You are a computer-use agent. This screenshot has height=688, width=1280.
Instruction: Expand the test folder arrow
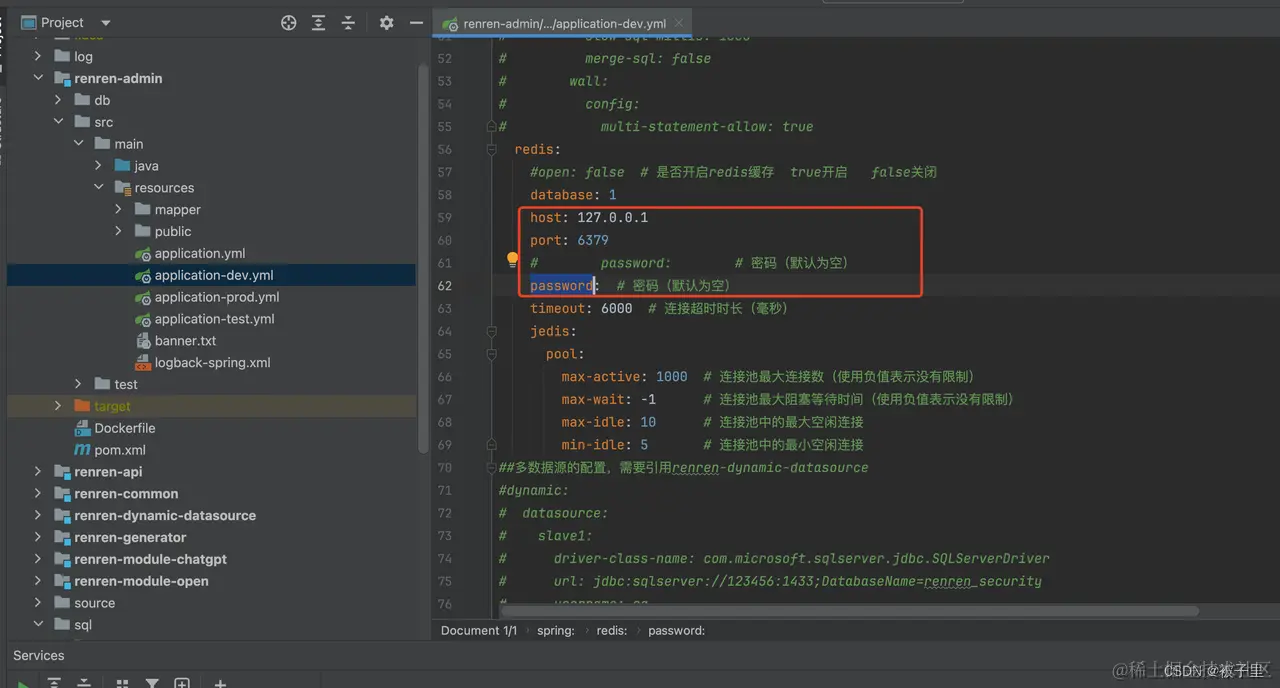point(78,384)
